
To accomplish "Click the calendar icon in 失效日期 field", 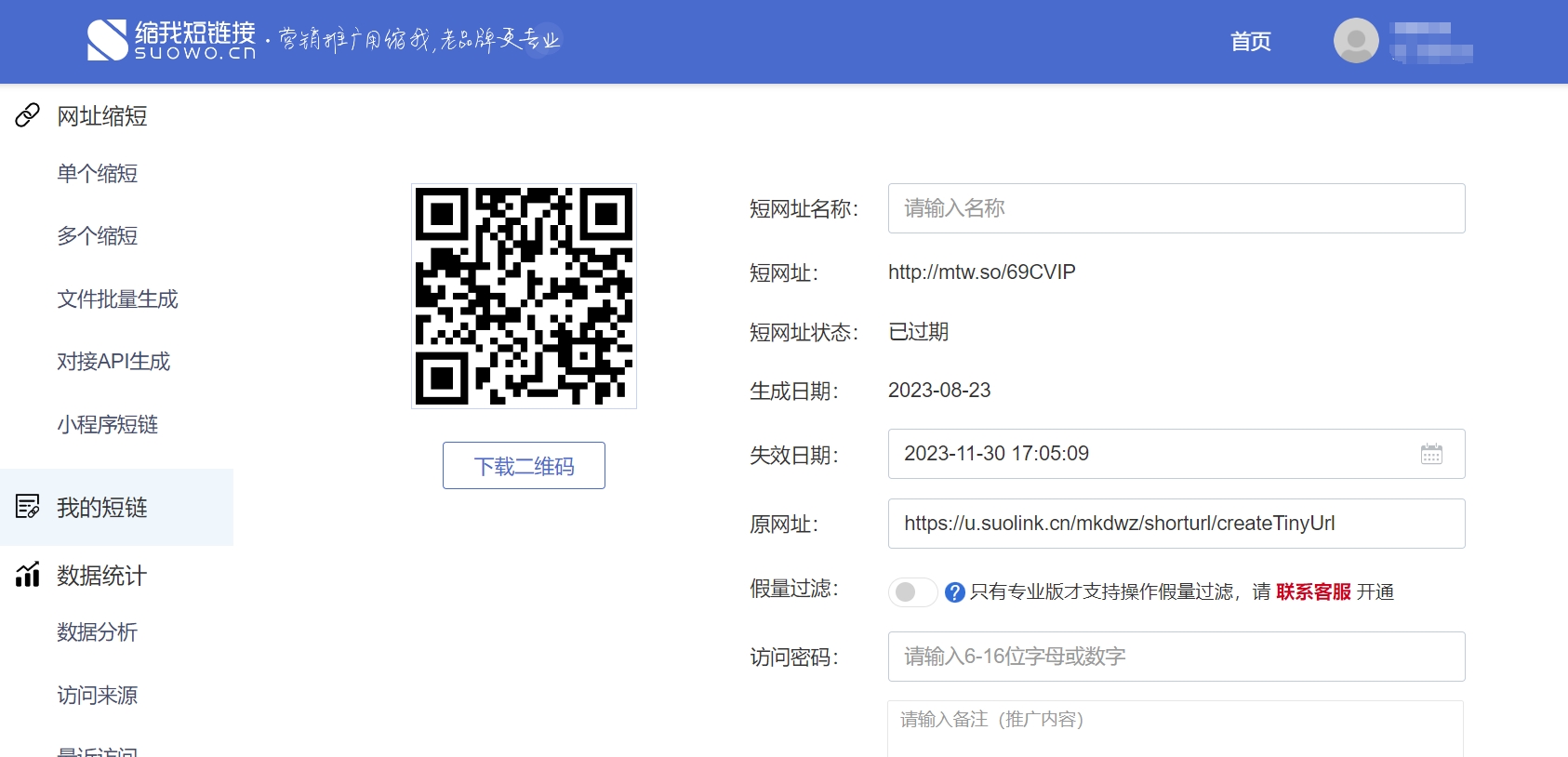I will pyautogui.click(x=1431, y=454).
